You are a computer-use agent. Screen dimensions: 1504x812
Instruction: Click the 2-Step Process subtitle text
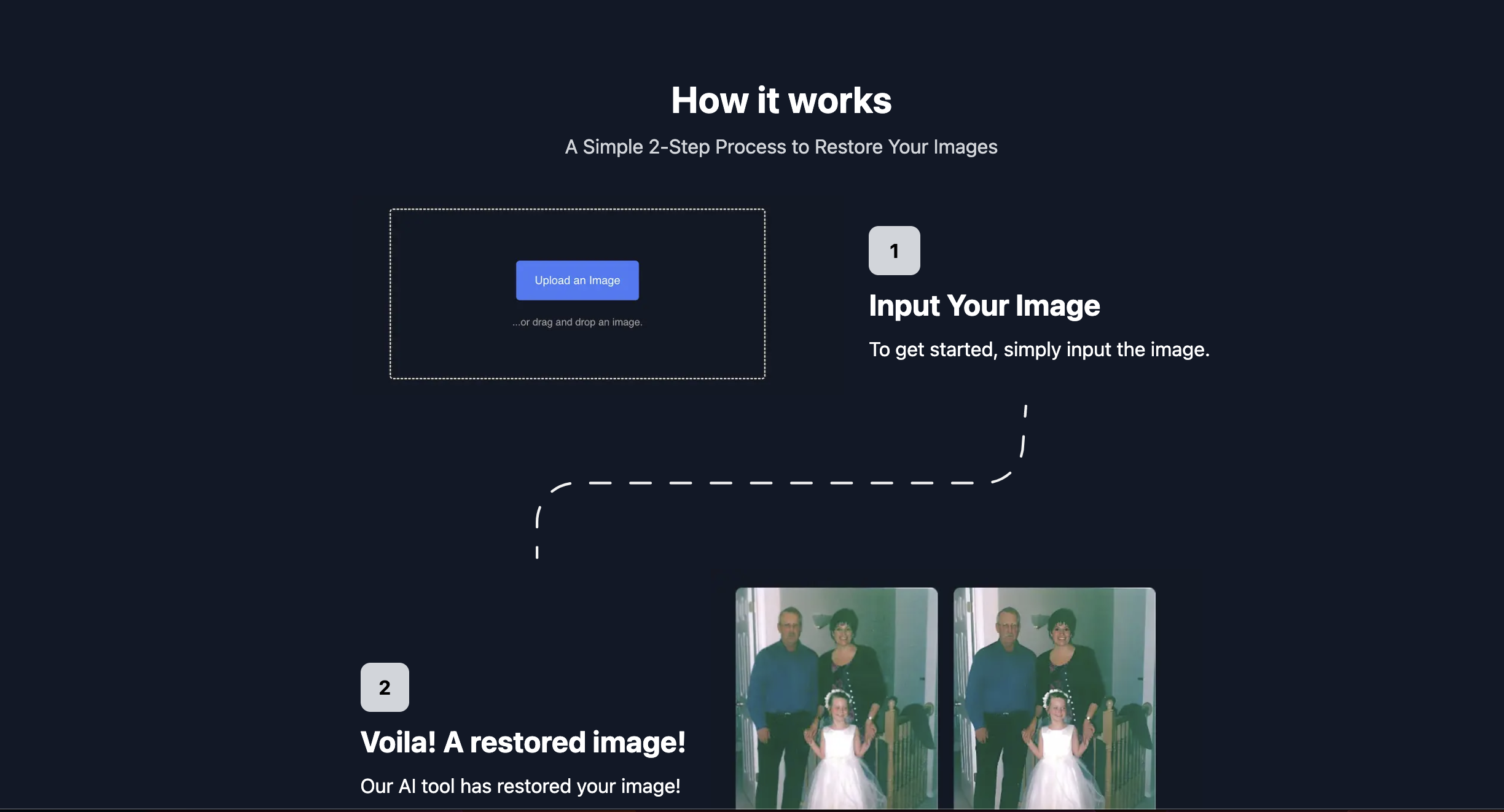(781, 147)
